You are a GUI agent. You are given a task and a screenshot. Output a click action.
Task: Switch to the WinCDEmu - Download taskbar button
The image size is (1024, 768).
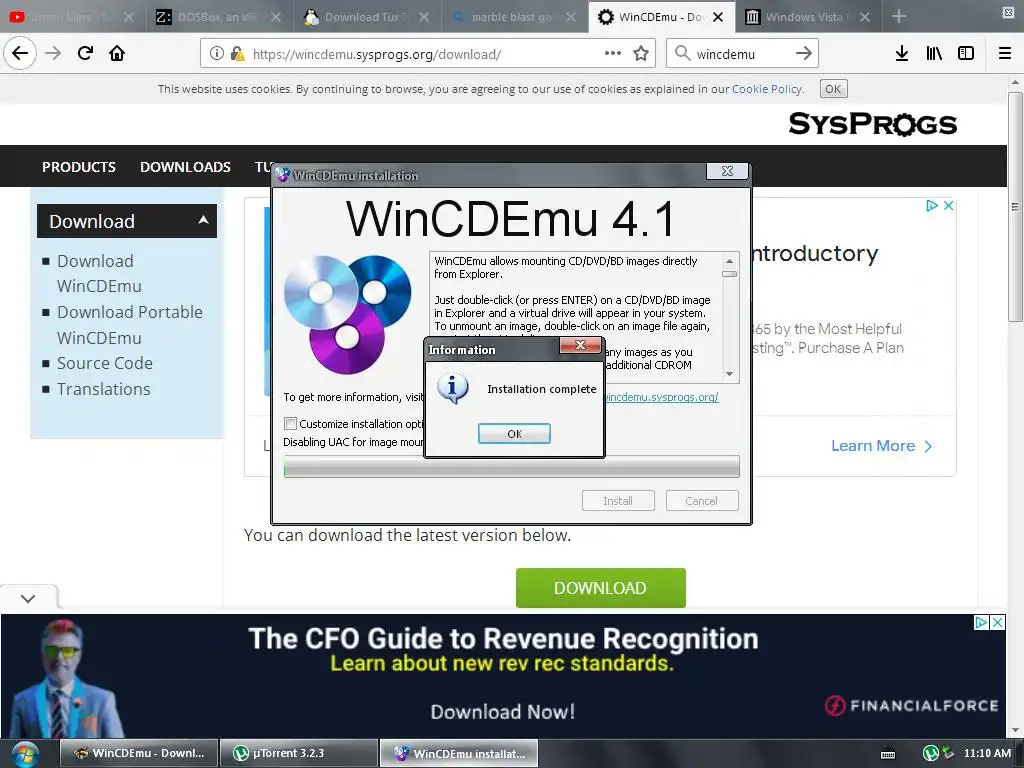140,753
